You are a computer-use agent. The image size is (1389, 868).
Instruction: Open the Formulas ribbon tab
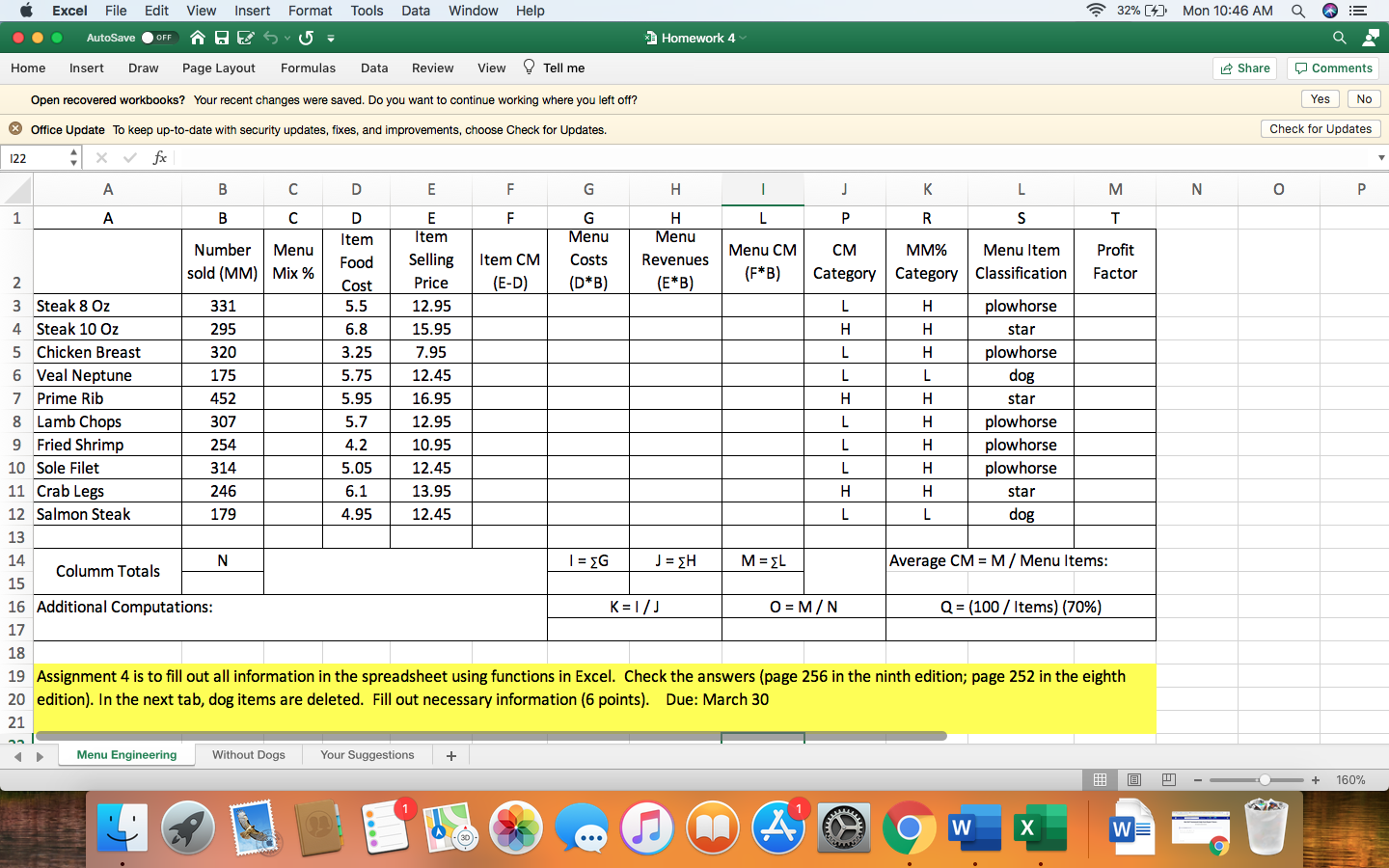[x=308, y=68]
